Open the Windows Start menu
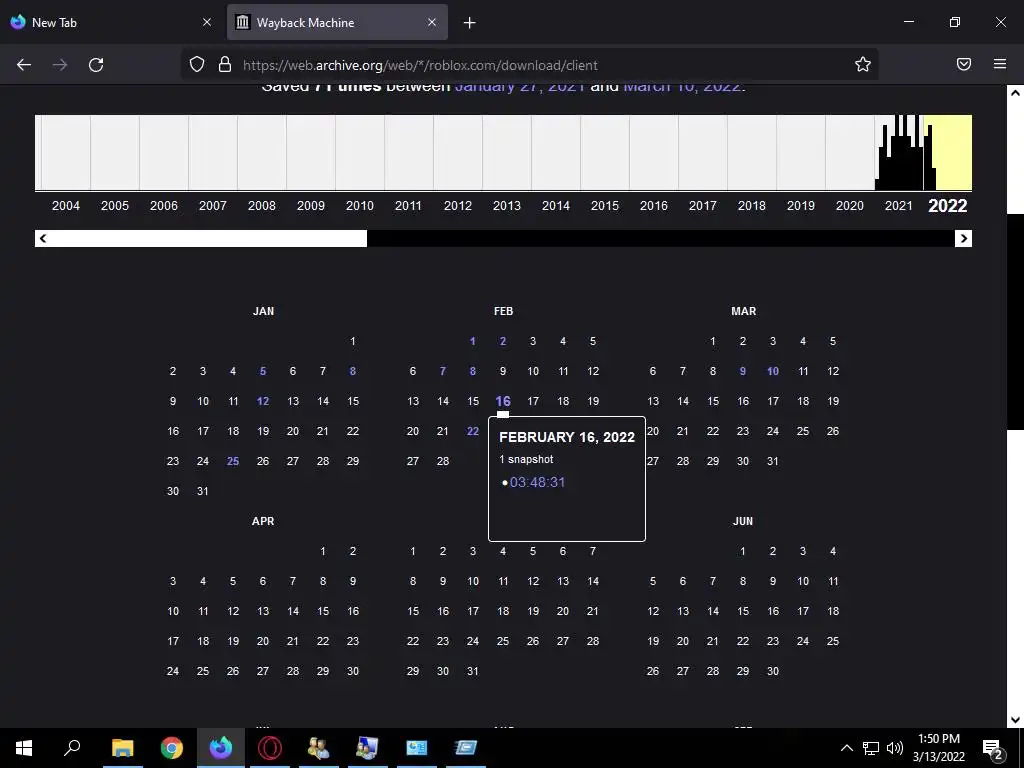This screenshot has height=768, width=1024. (24, 748)
